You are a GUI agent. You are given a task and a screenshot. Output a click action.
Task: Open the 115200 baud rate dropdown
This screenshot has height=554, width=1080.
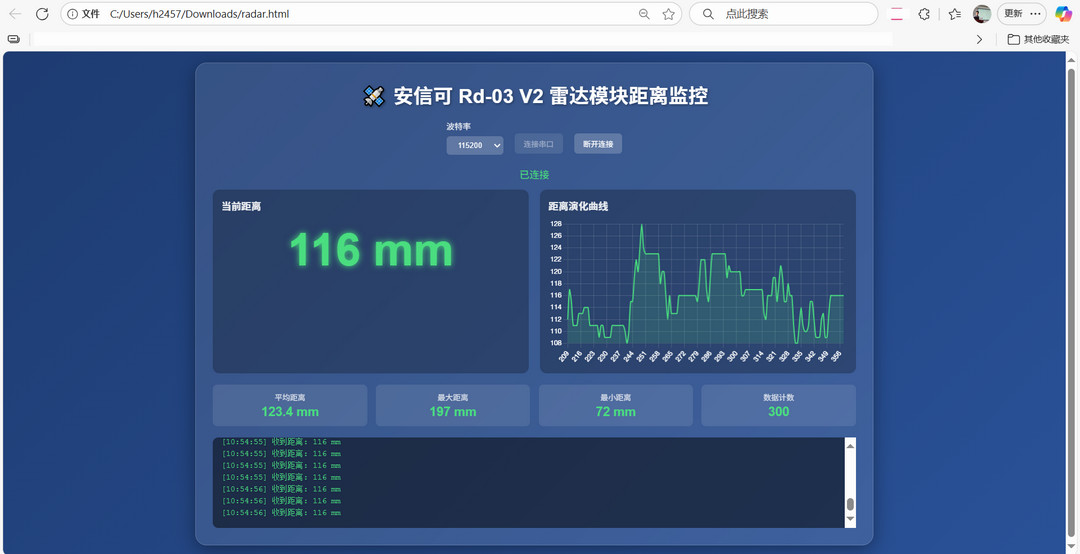[x=475, y=145]
